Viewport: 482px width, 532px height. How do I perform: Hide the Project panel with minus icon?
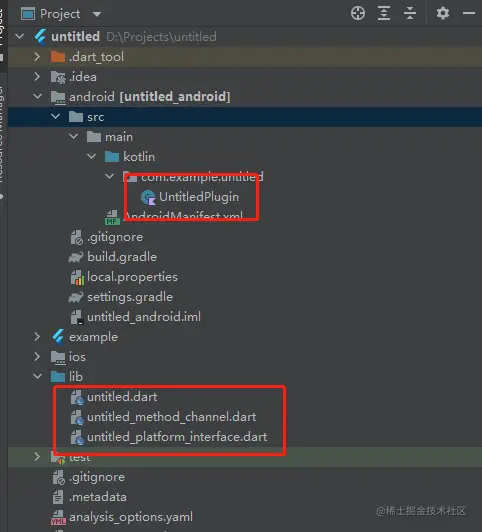click(x=469, y=14)
